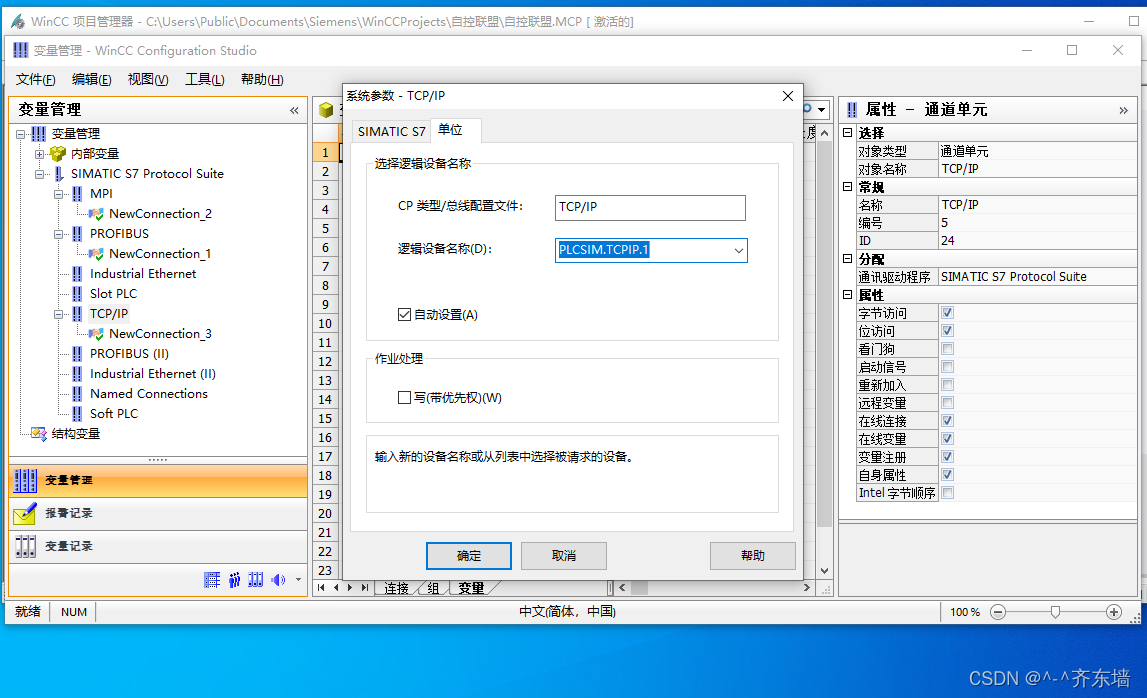Select the PROFIBUS channel unit
This screenshot has width=1147, height=698.
119,233
